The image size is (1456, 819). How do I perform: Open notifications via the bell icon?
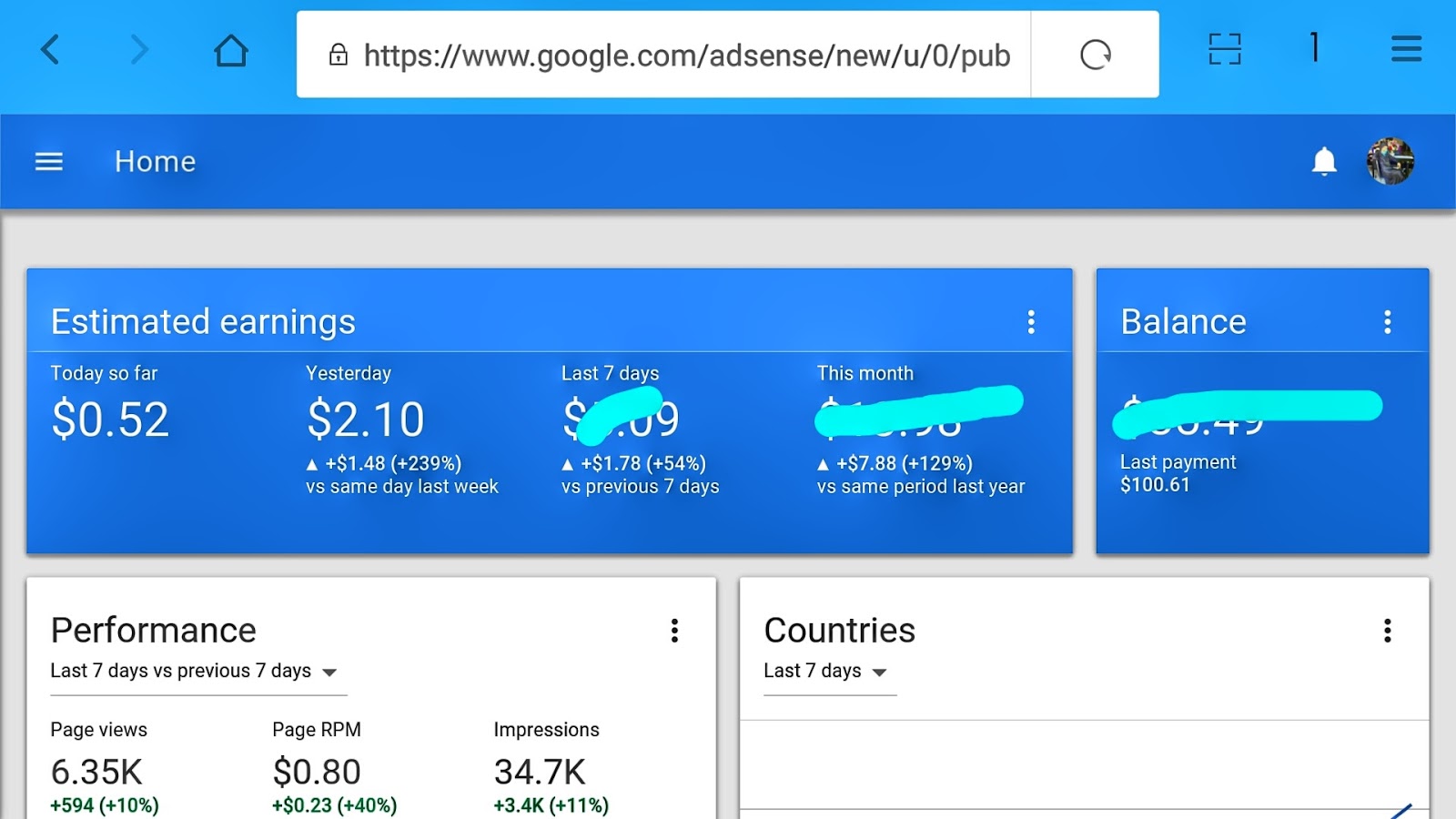click(x=1324, y=161)
